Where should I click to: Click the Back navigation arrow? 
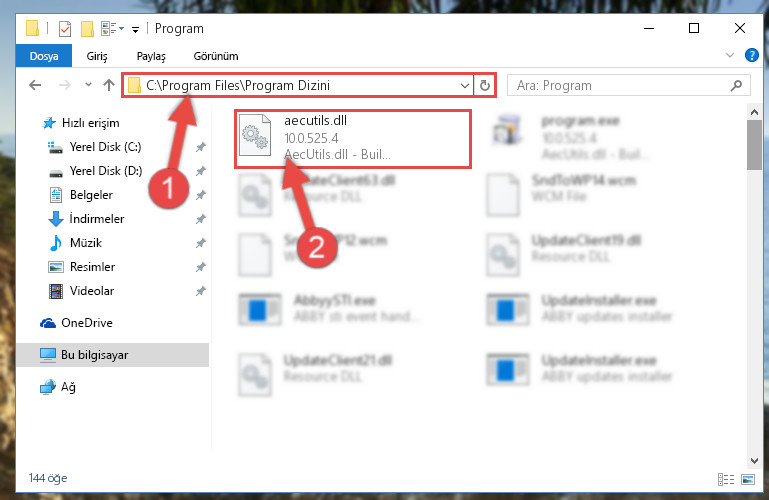click(35, 85)
